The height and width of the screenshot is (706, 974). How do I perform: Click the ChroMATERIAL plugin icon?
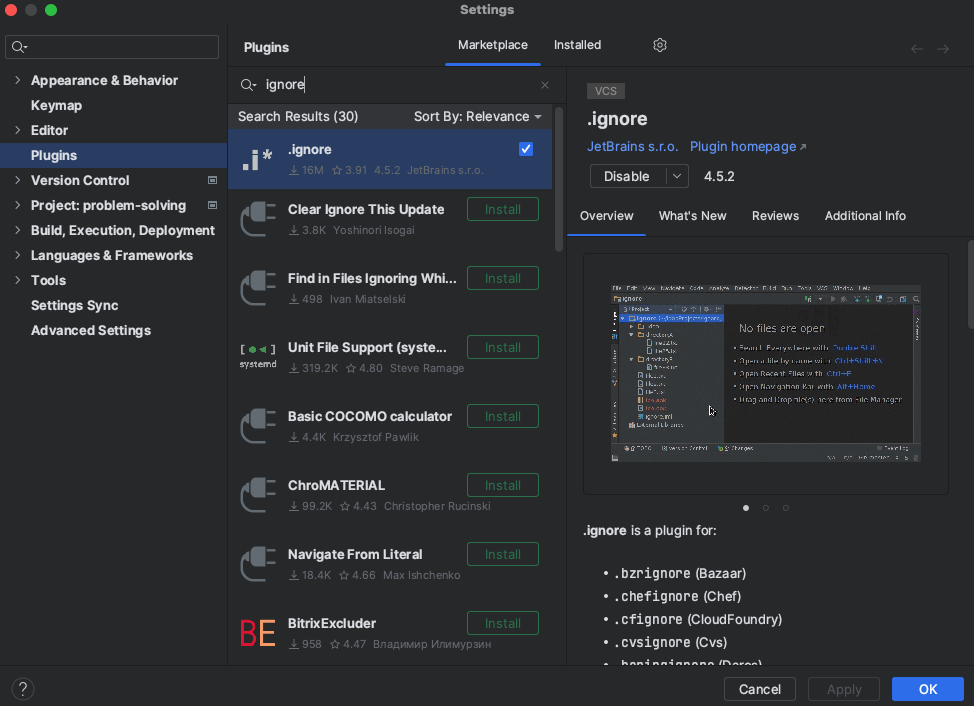click(258, 495)
